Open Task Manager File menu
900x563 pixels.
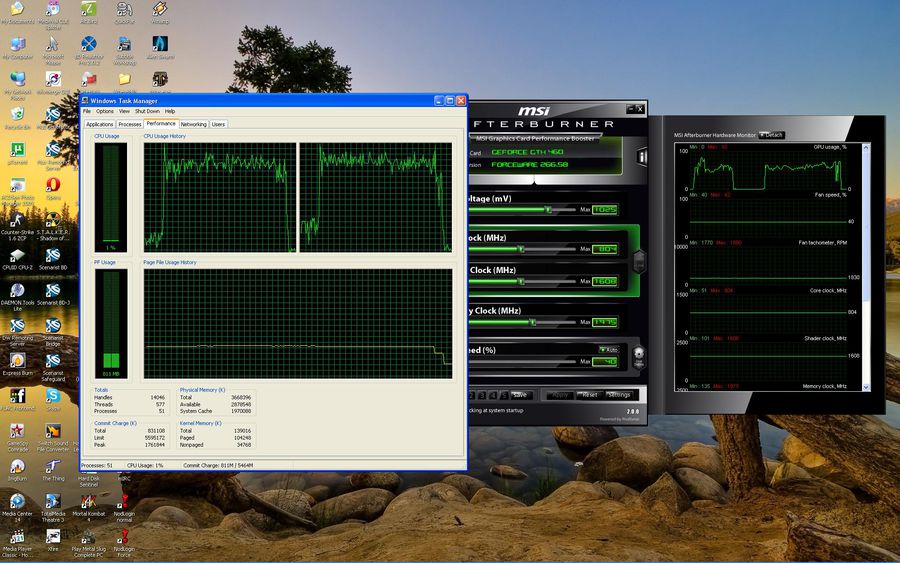[x=87, y=111]
